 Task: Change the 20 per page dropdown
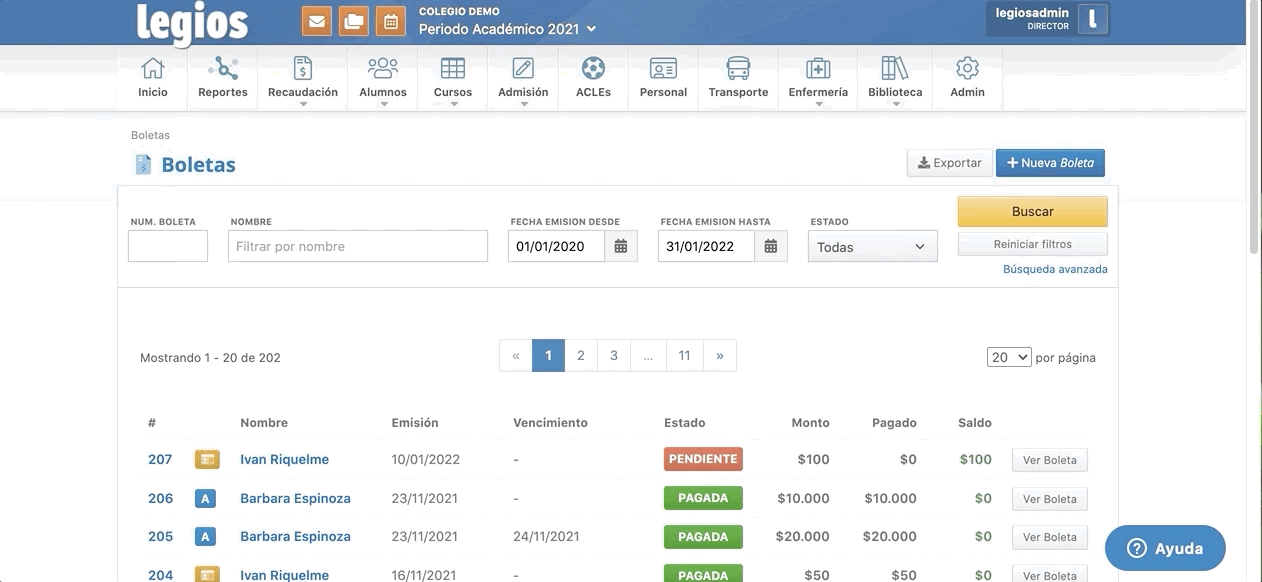click(1009, 357)
